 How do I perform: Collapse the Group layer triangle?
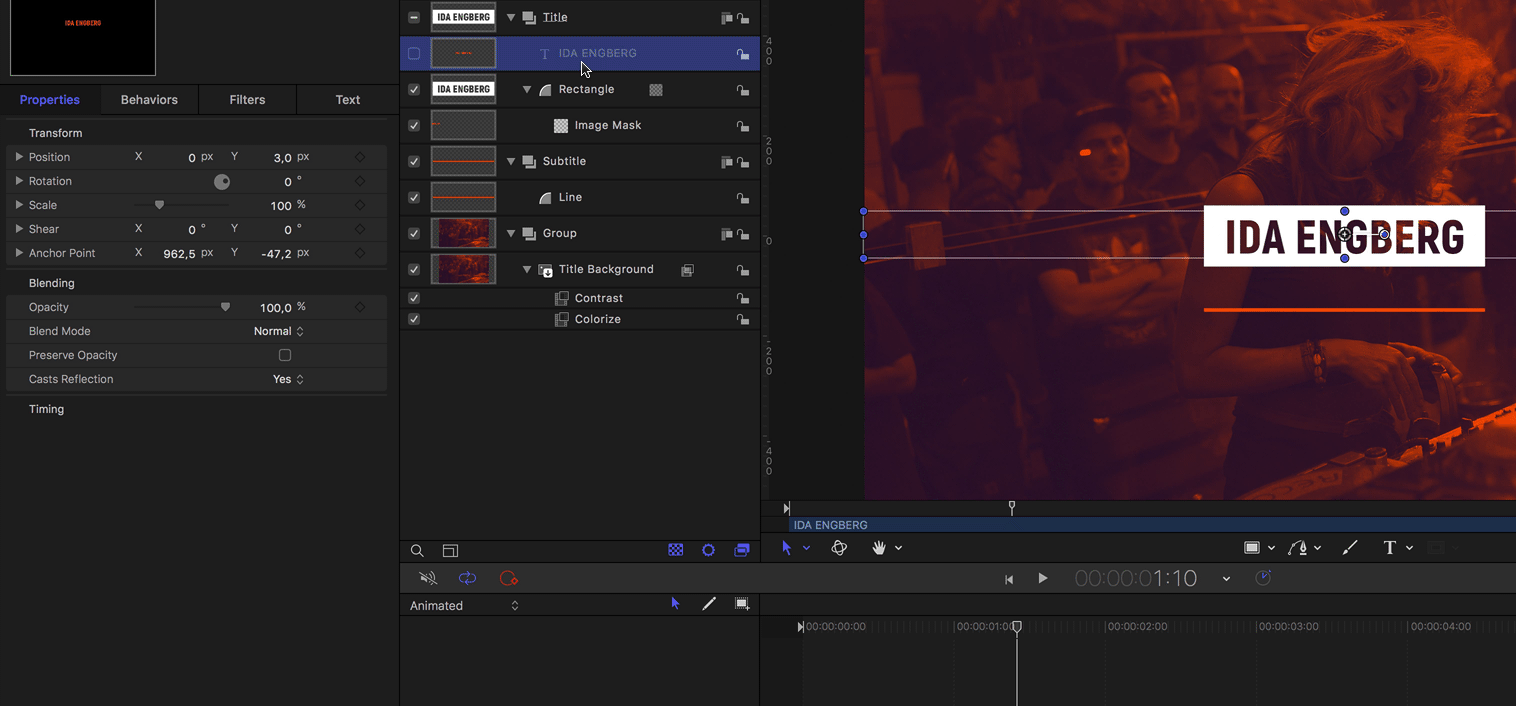(511, 234)
